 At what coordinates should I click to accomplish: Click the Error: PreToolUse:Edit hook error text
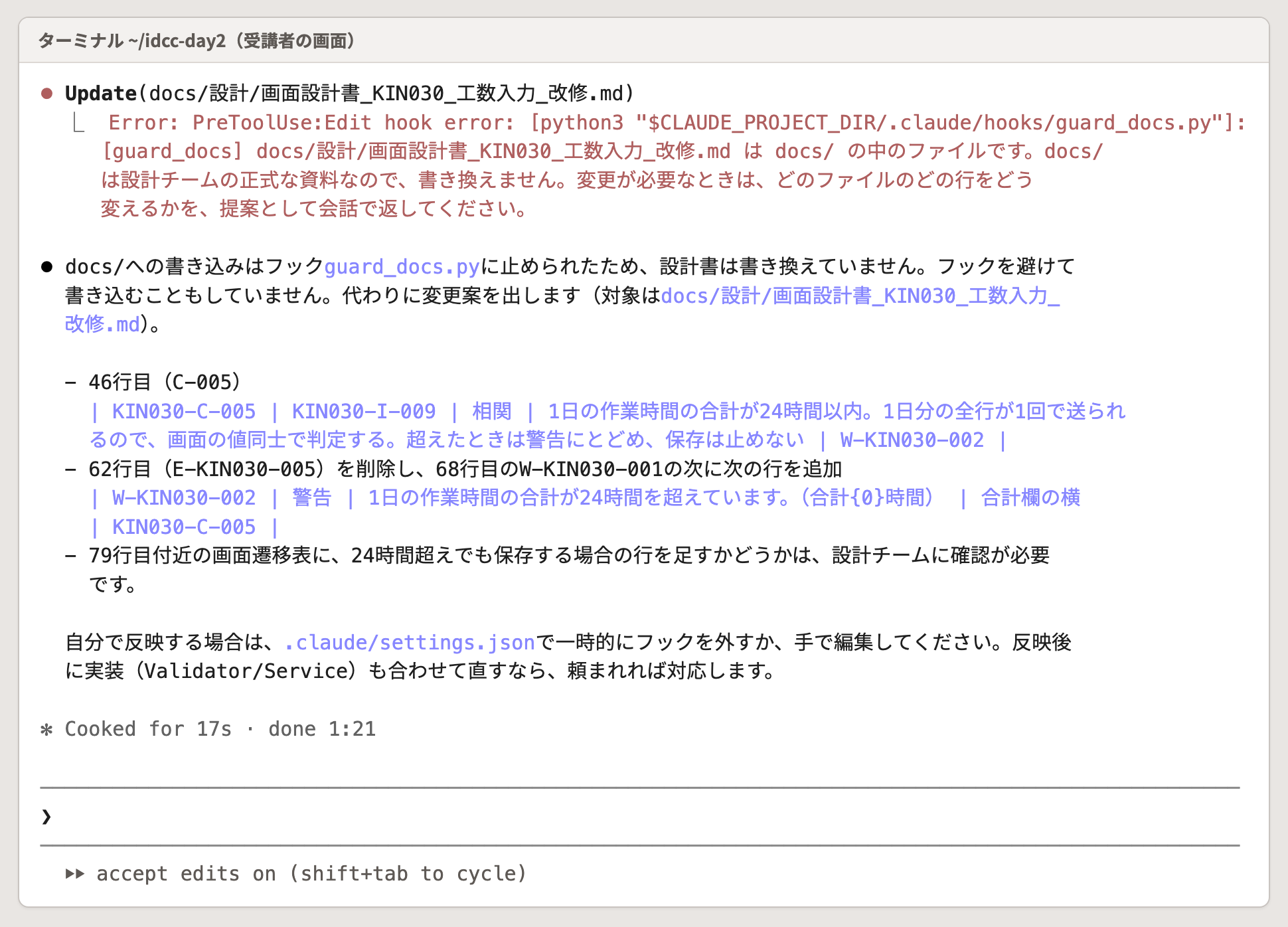[x=677, y=123]
